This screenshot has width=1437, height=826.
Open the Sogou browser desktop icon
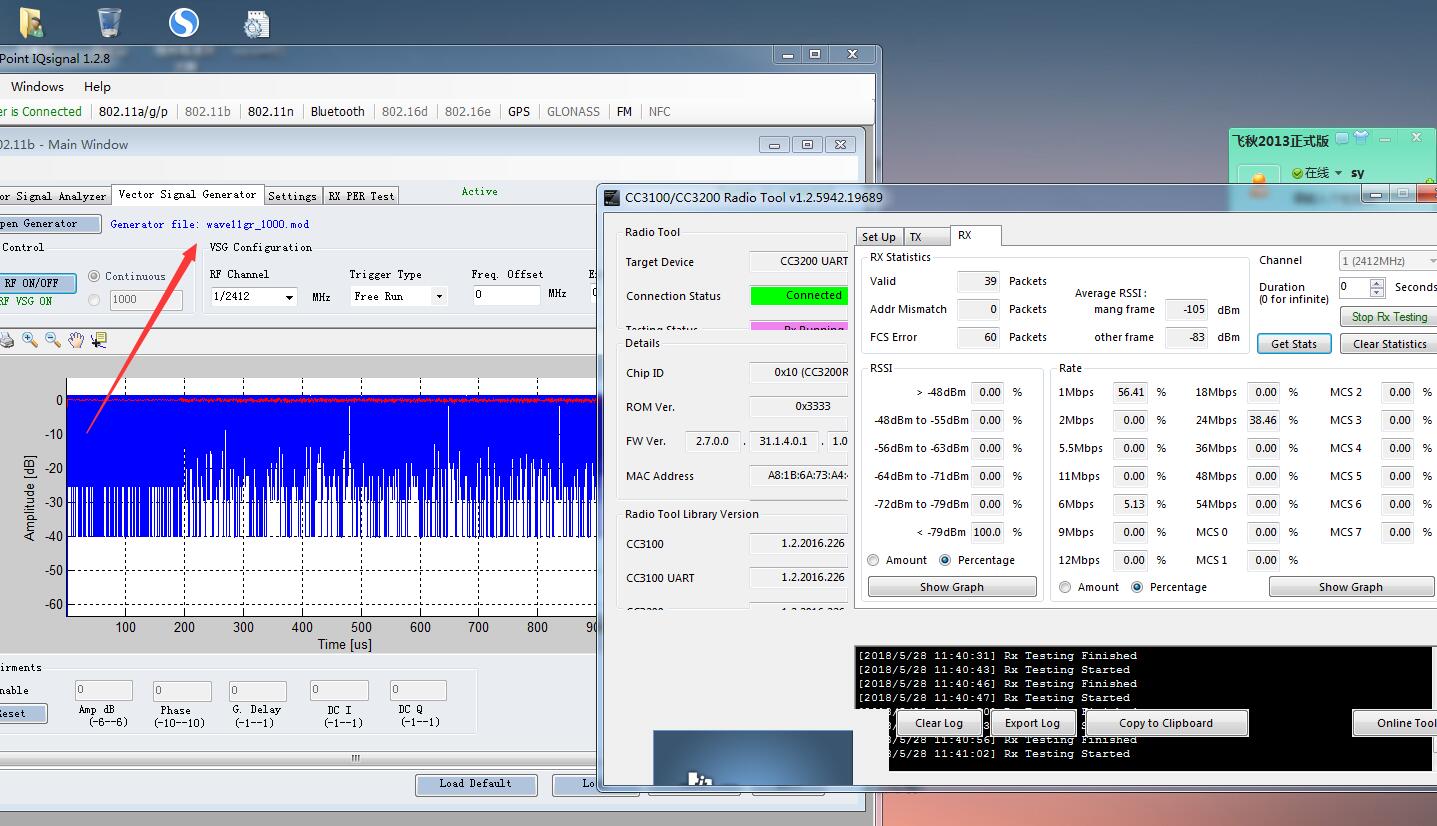coord(184,23)
